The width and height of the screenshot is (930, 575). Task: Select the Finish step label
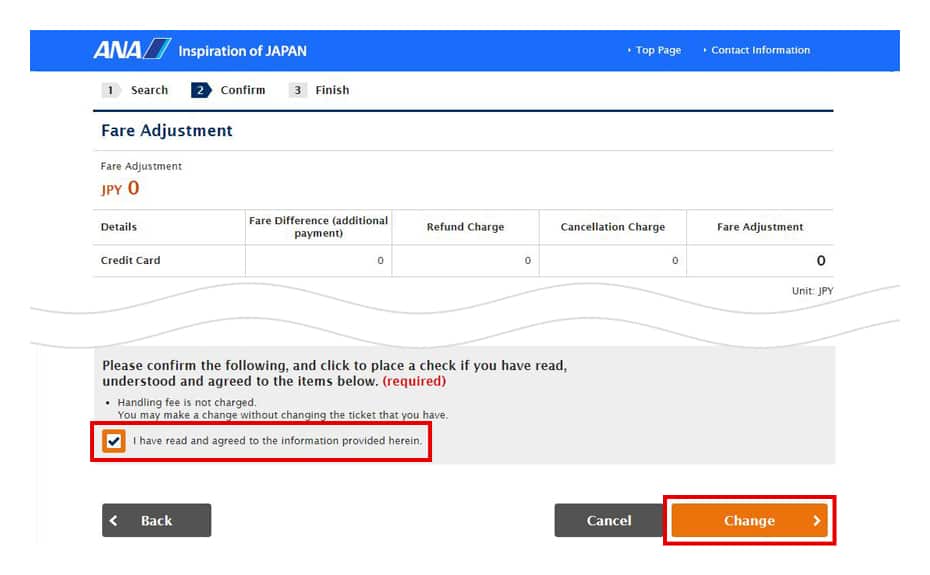tap(332, 90)
